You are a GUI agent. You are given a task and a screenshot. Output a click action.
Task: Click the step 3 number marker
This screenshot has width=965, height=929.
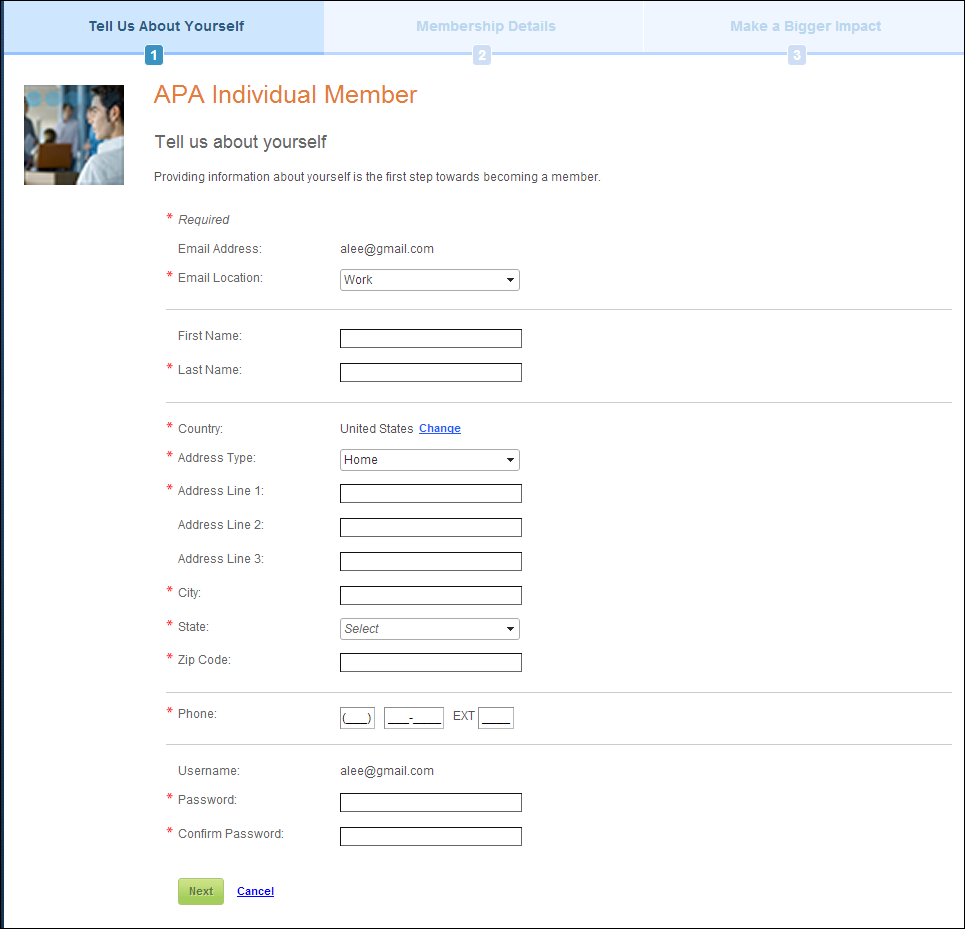click(797, 55)
